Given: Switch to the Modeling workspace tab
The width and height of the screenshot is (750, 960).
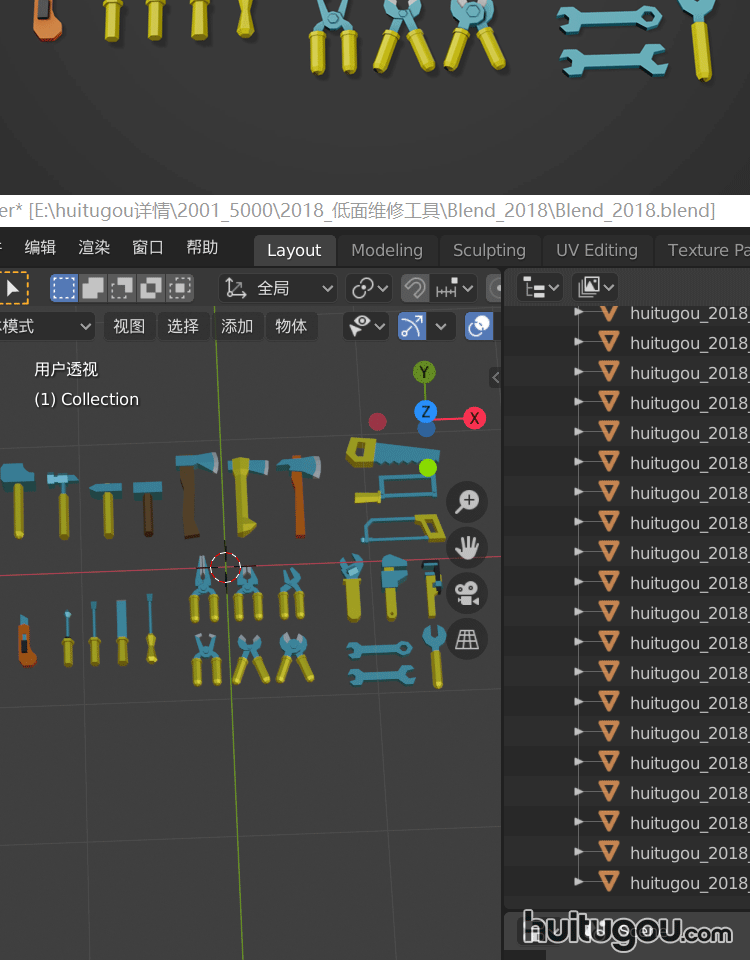Looking at the screenshot, I should (x=387, y=250).
